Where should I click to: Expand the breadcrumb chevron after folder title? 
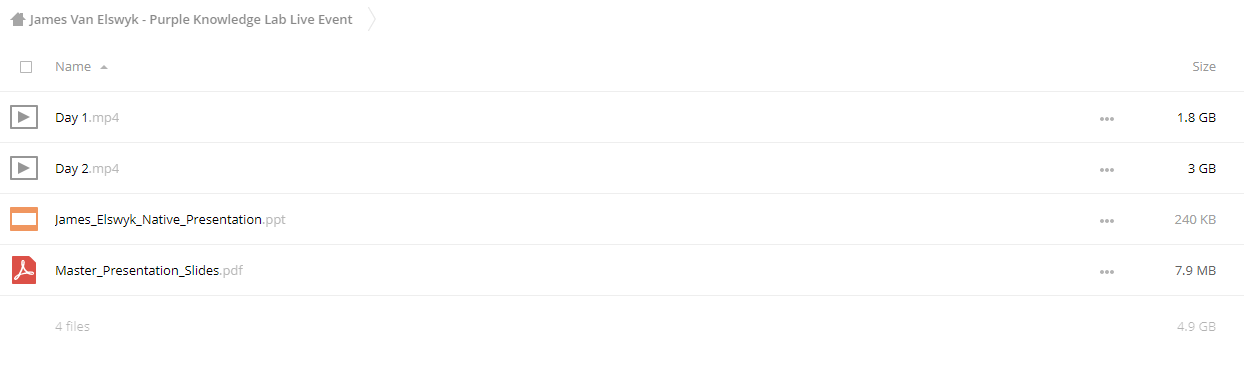(x=372, y=19)
